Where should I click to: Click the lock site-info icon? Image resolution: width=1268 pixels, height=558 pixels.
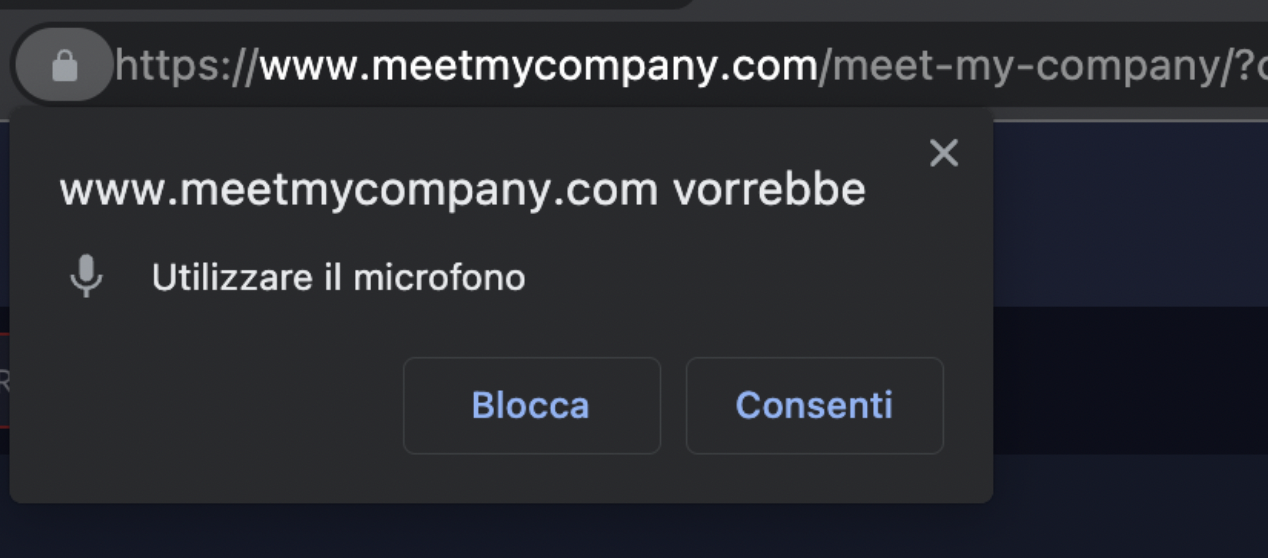64,66
